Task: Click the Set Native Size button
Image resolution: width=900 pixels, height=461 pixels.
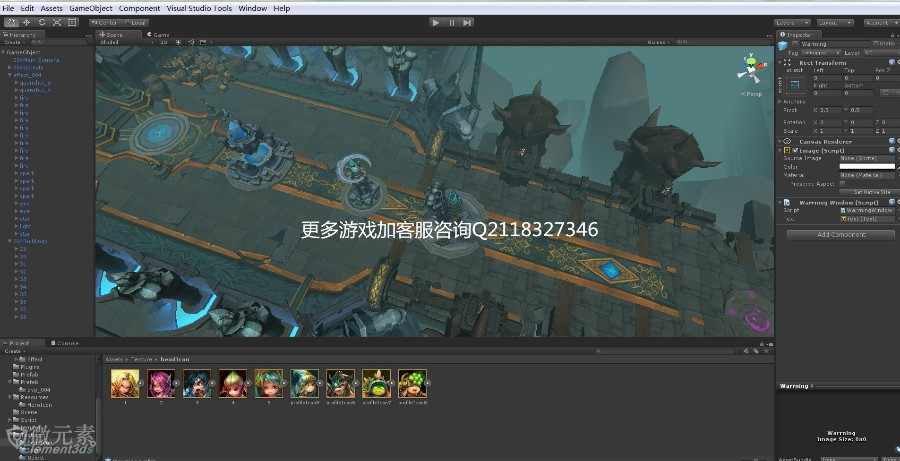Action: [871, 192]
